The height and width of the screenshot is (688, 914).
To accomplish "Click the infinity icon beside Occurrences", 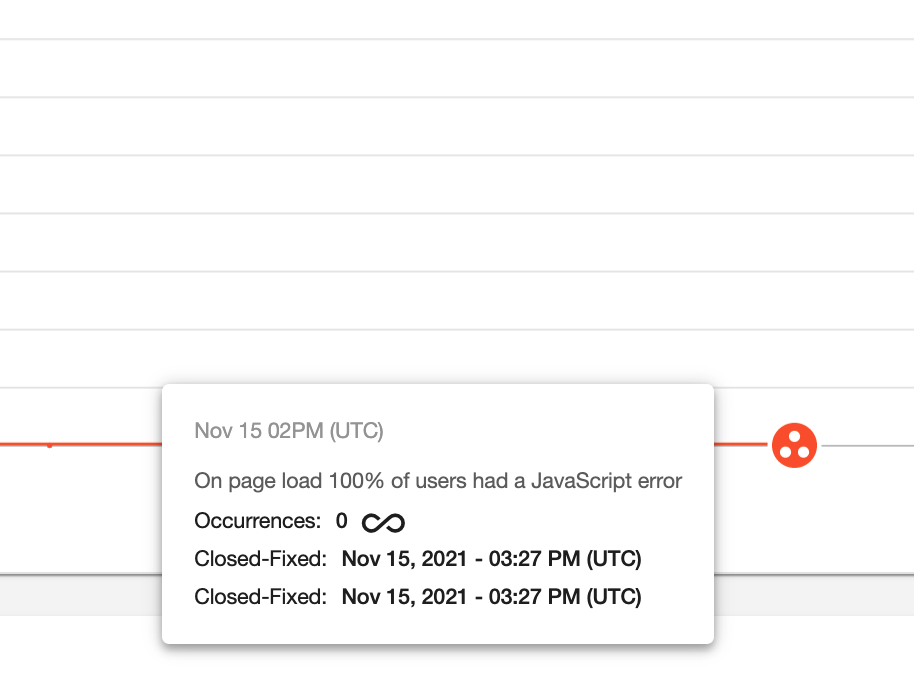I will 383,522.
